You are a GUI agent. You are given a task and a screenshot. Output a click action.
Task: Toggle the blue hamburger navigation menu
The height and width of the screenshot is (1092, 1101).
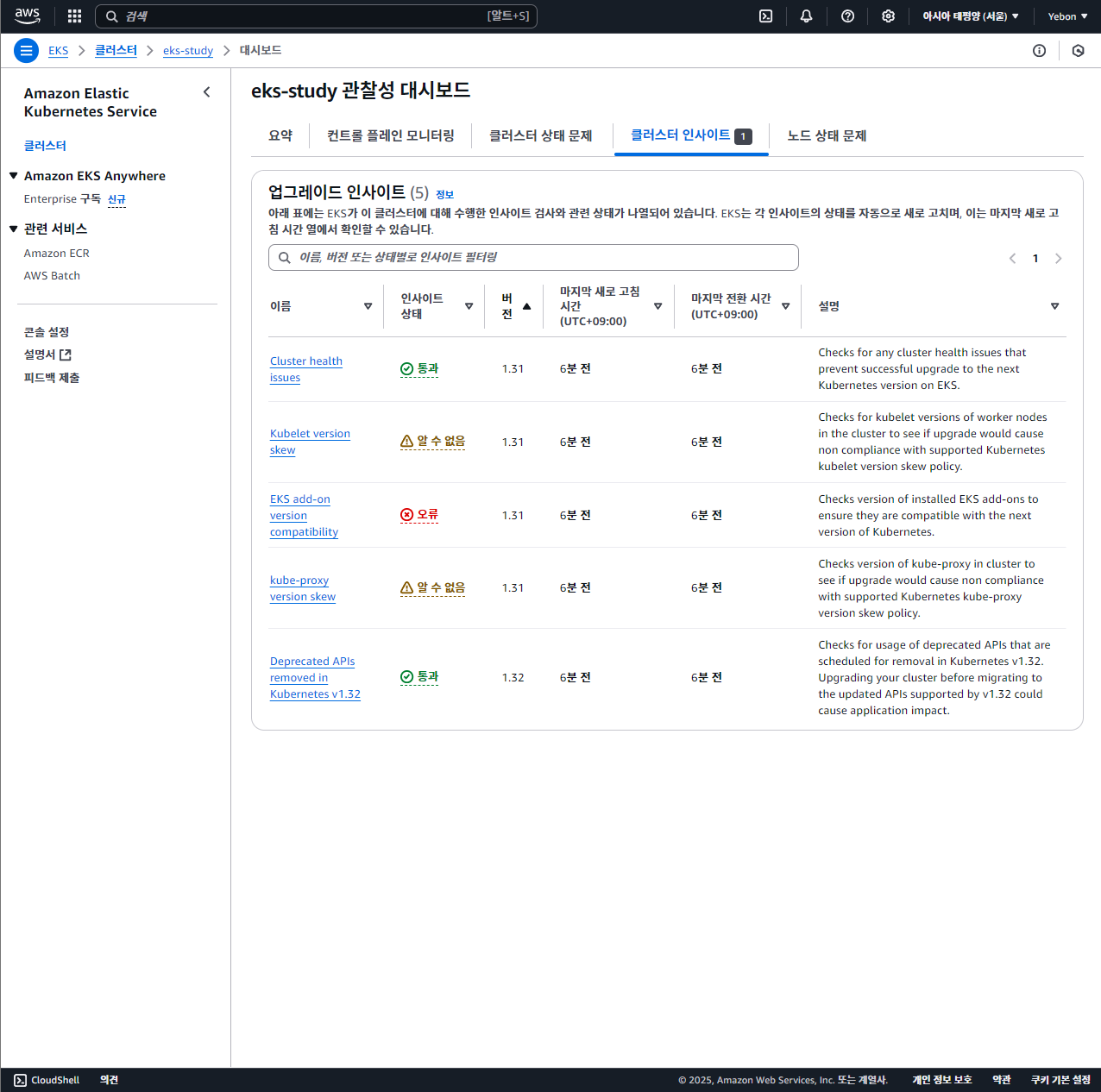pos(26,51)
